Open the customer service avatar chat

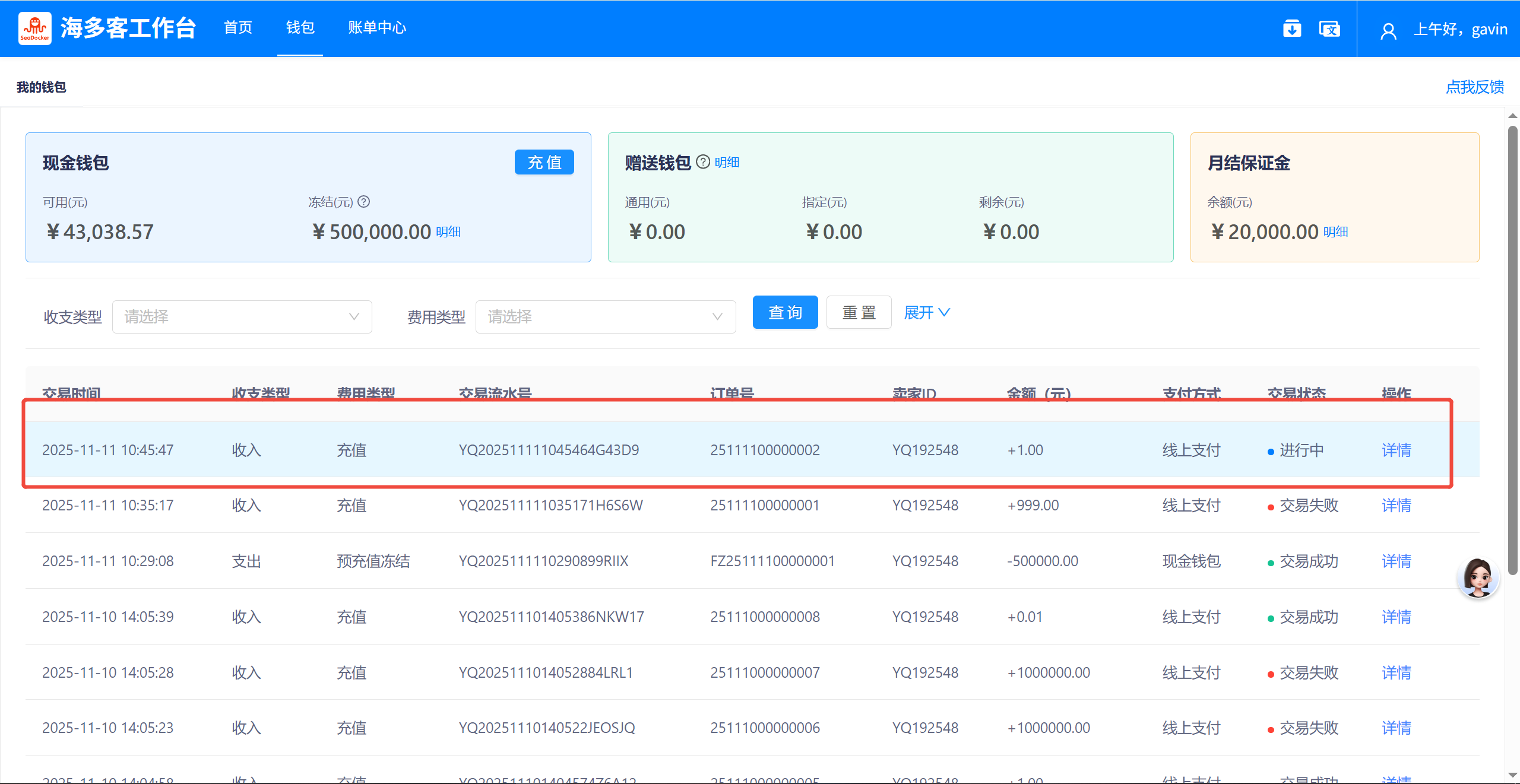point(1478,577)
